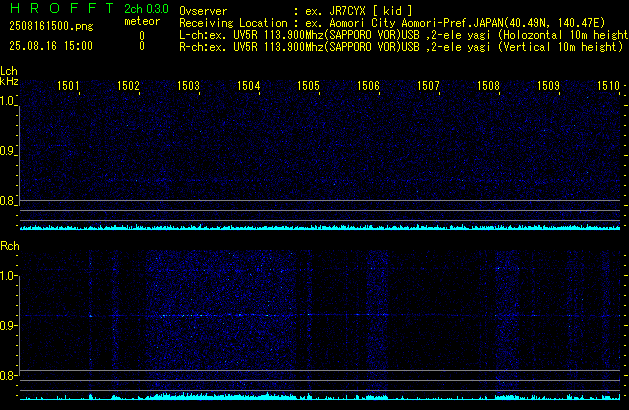Click the 1510 time marker
629x410 pixels.
point(608,86)
